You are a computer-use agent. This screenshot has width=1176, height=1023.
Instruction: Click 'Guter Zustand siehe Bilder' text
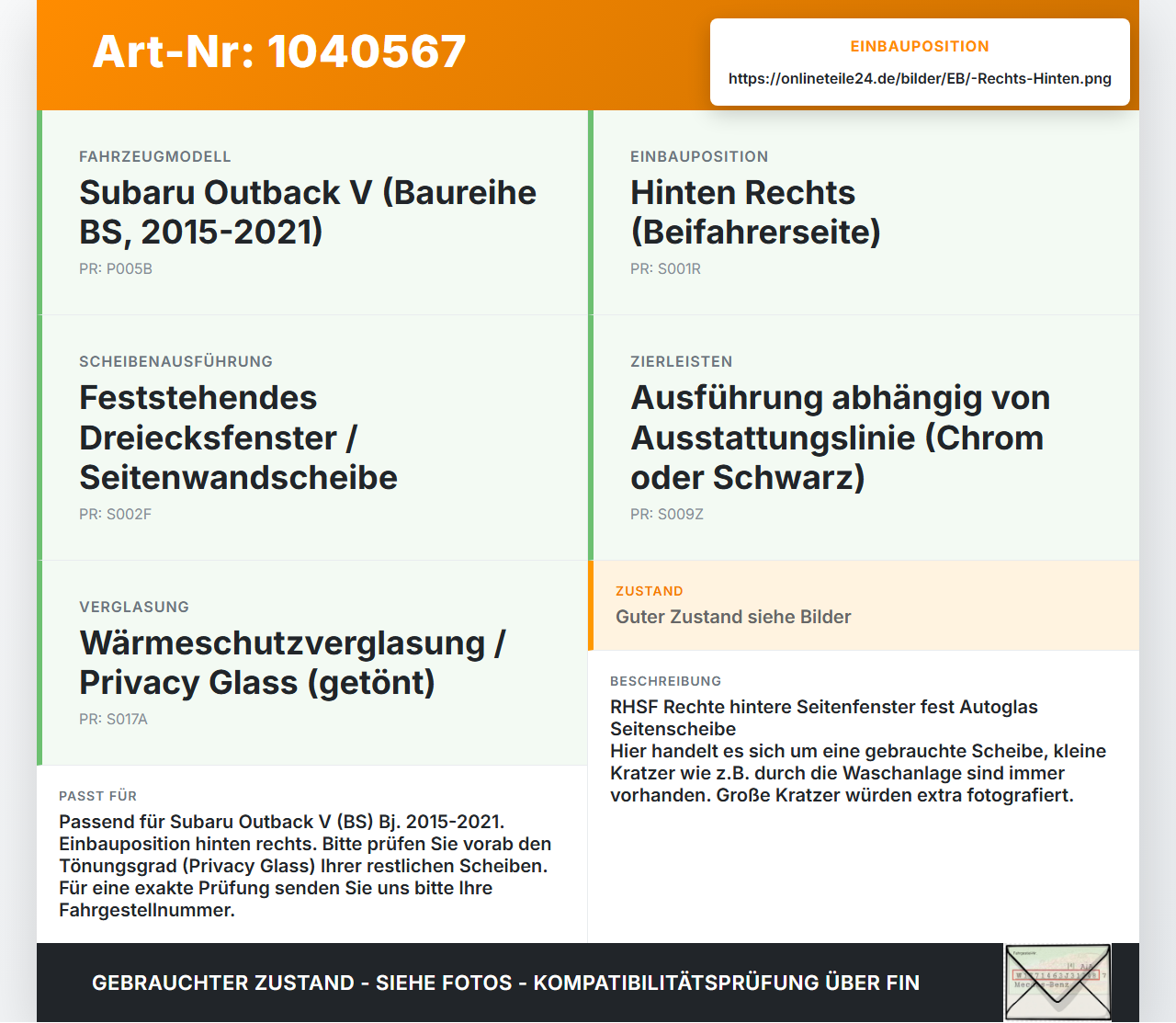point(733,617)
